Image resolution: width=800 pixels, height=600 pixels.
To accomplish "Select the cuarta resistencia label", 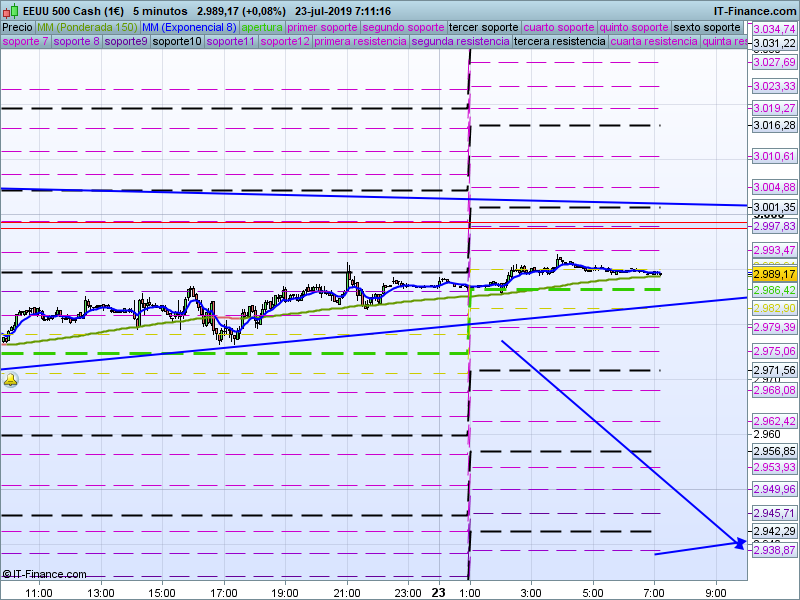I will coord(654,42).
